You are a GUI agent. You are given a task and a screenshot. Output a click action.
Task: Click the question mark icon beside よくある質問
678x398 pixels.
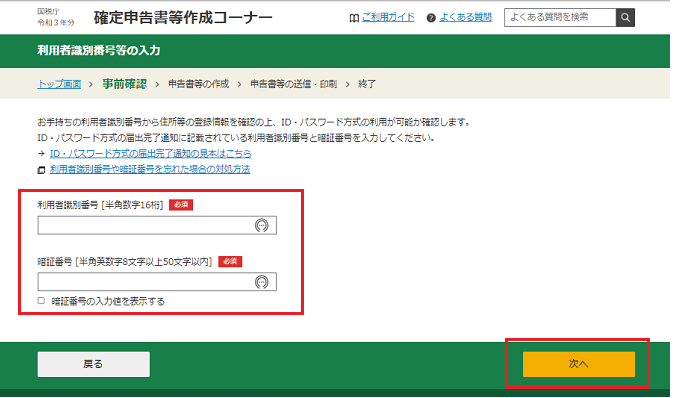point(431,18)
